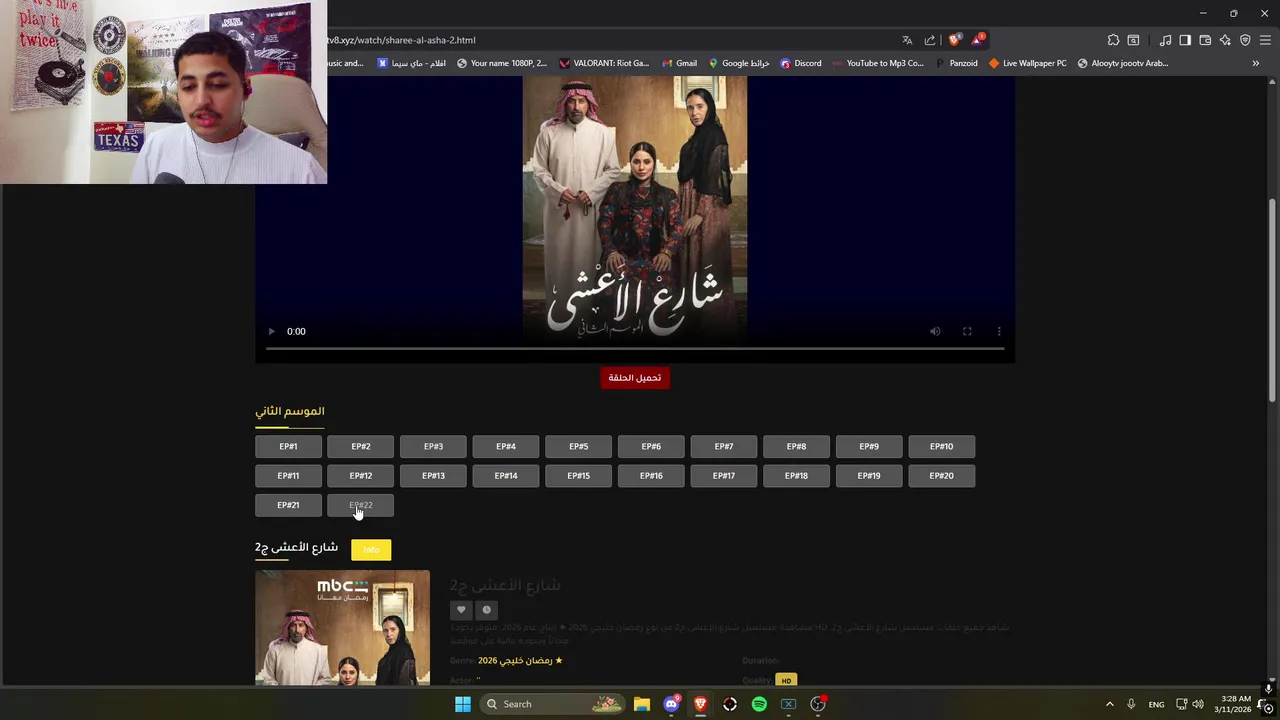Viewport: 1280px width, 720px height.
Task: Select episode EP#14
Action: pyautogui.click(x=506, y=476)
